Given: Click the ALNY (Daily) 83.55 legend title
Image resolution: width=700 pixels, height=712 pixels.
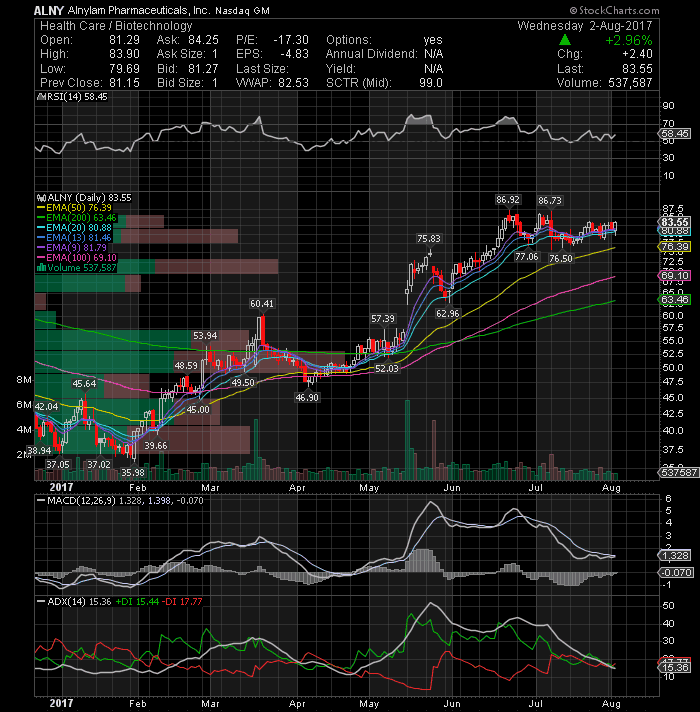Looking at the screenshot, I should (x=84, y=198).
